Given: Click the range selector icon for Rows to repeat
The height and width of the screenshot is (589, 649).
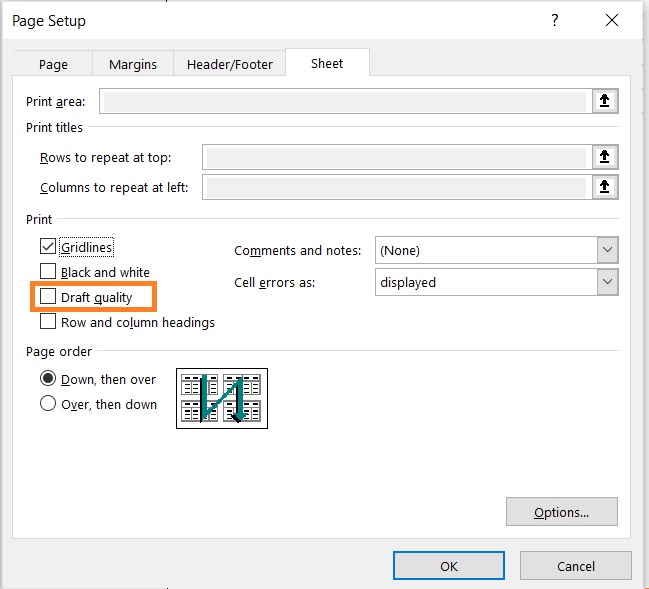Looking at the screenshot, I should 604,157.
